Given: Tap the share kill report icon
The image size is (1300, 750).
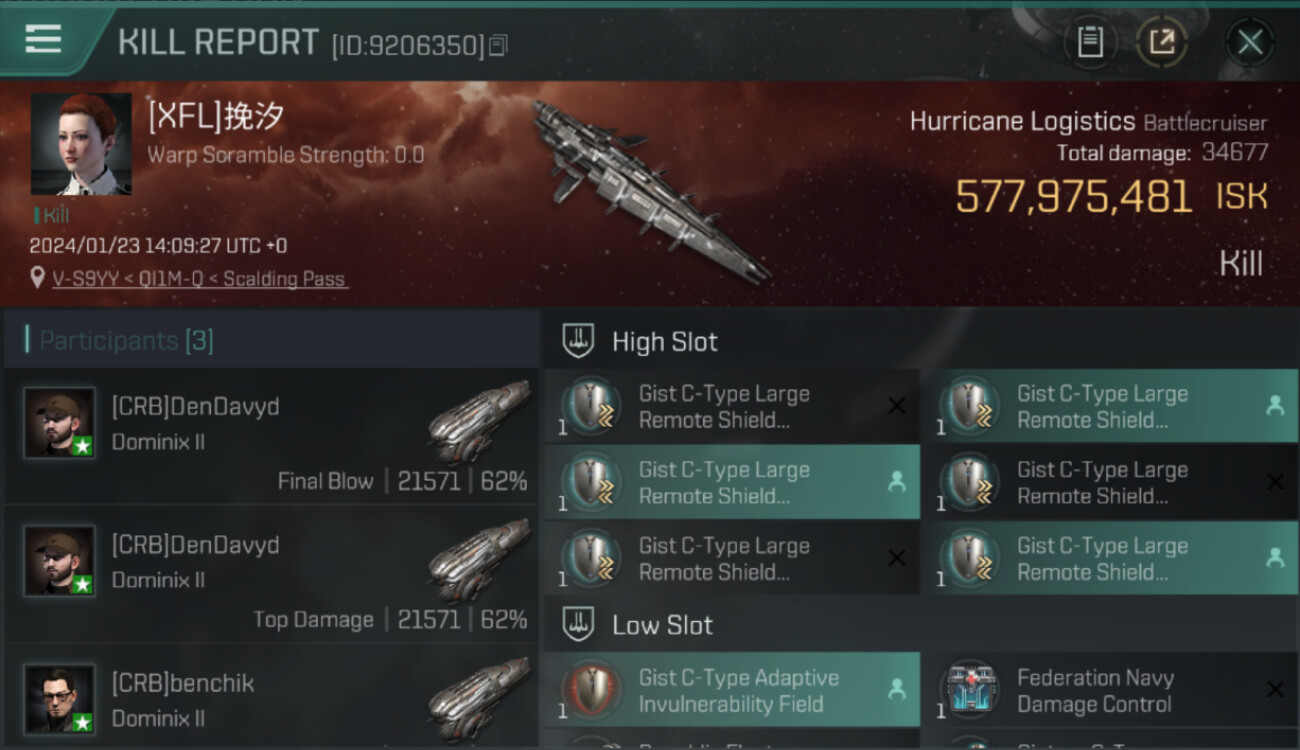Looking at the screenshot, I should coord(1162,42).
